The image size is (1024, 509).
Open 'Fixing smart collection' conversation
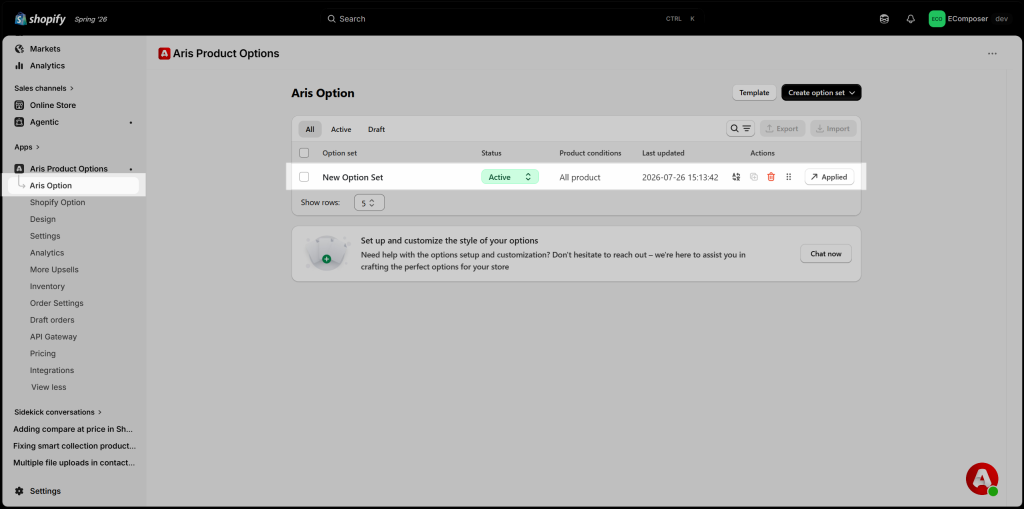[x=74, y=446]
